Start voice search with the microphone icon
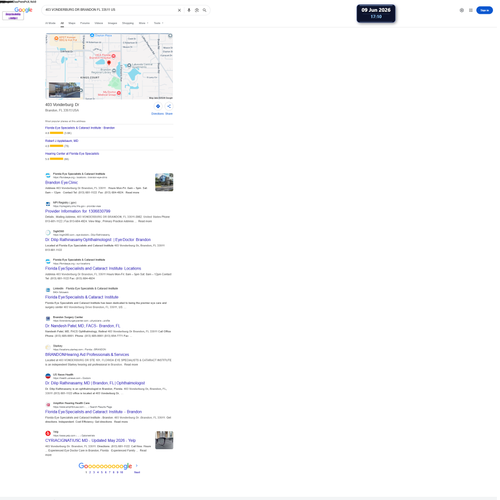This screenshot has width=500, height=500. [x=189, y=10]
